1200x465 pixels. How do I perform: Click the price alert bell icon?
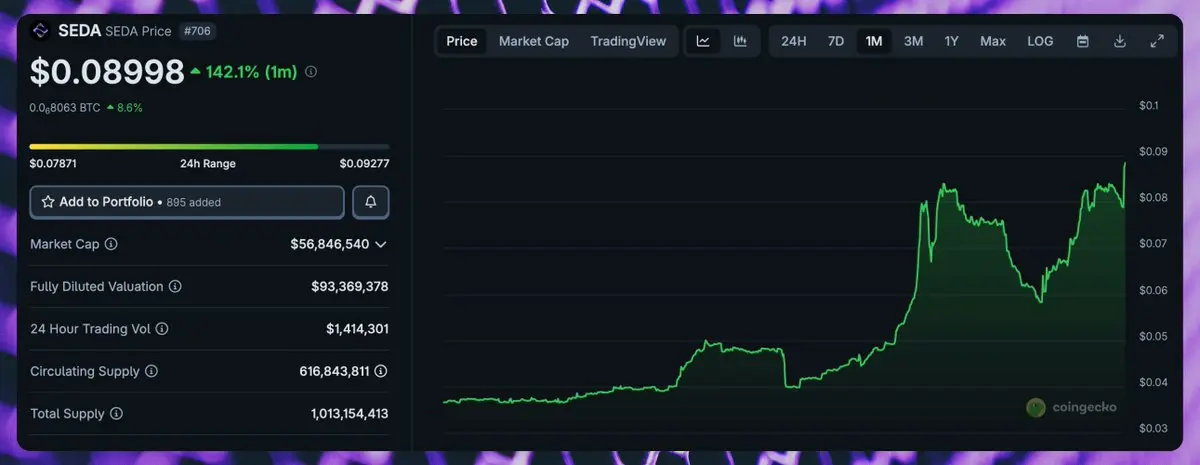click(x=371, y=202)
